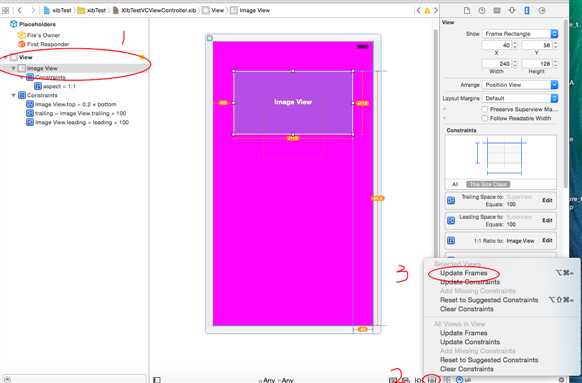
Task: Edit the Leading Space constraint
Action: click(547, 220)
